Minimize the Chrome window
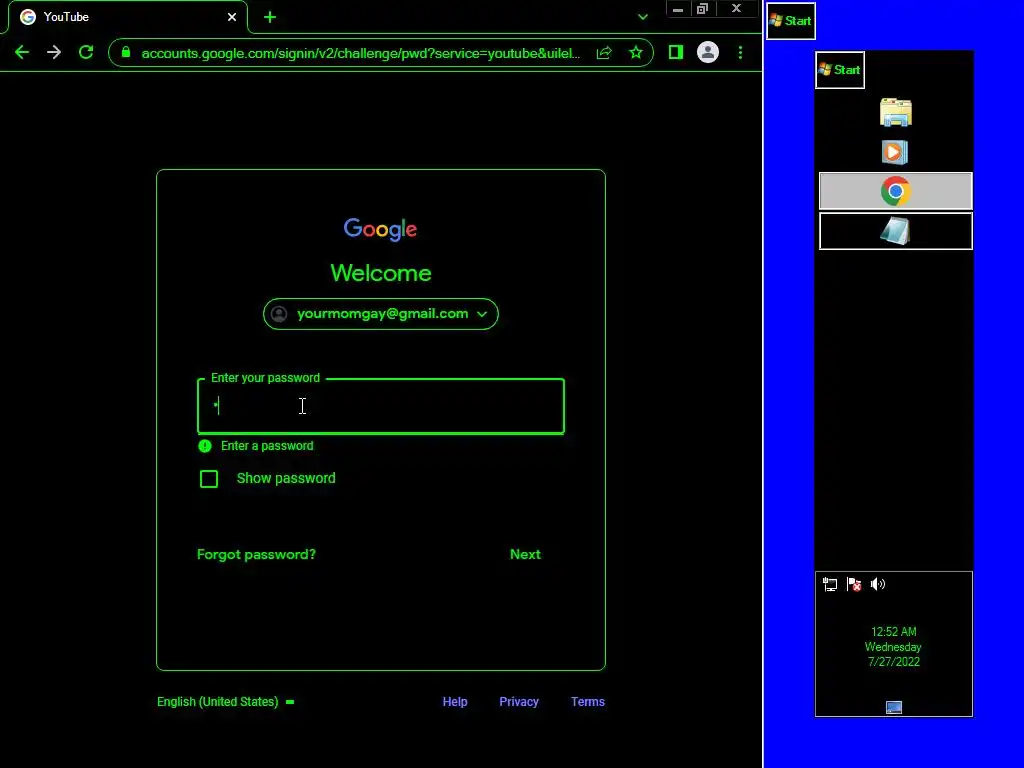The height and width of the screenshot is (768, 1024). [678, 9]
